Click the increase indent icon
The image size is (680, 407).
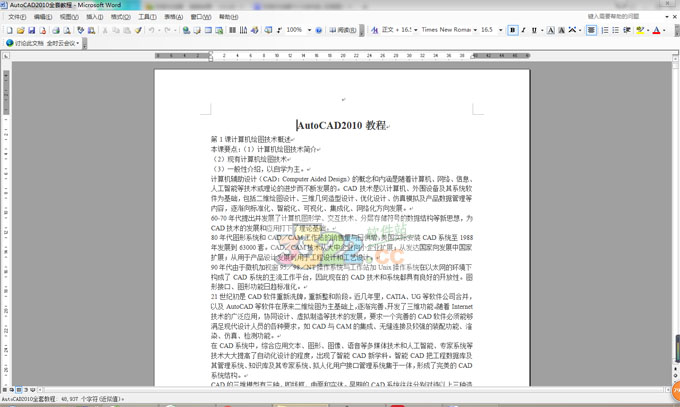[627, 30]
